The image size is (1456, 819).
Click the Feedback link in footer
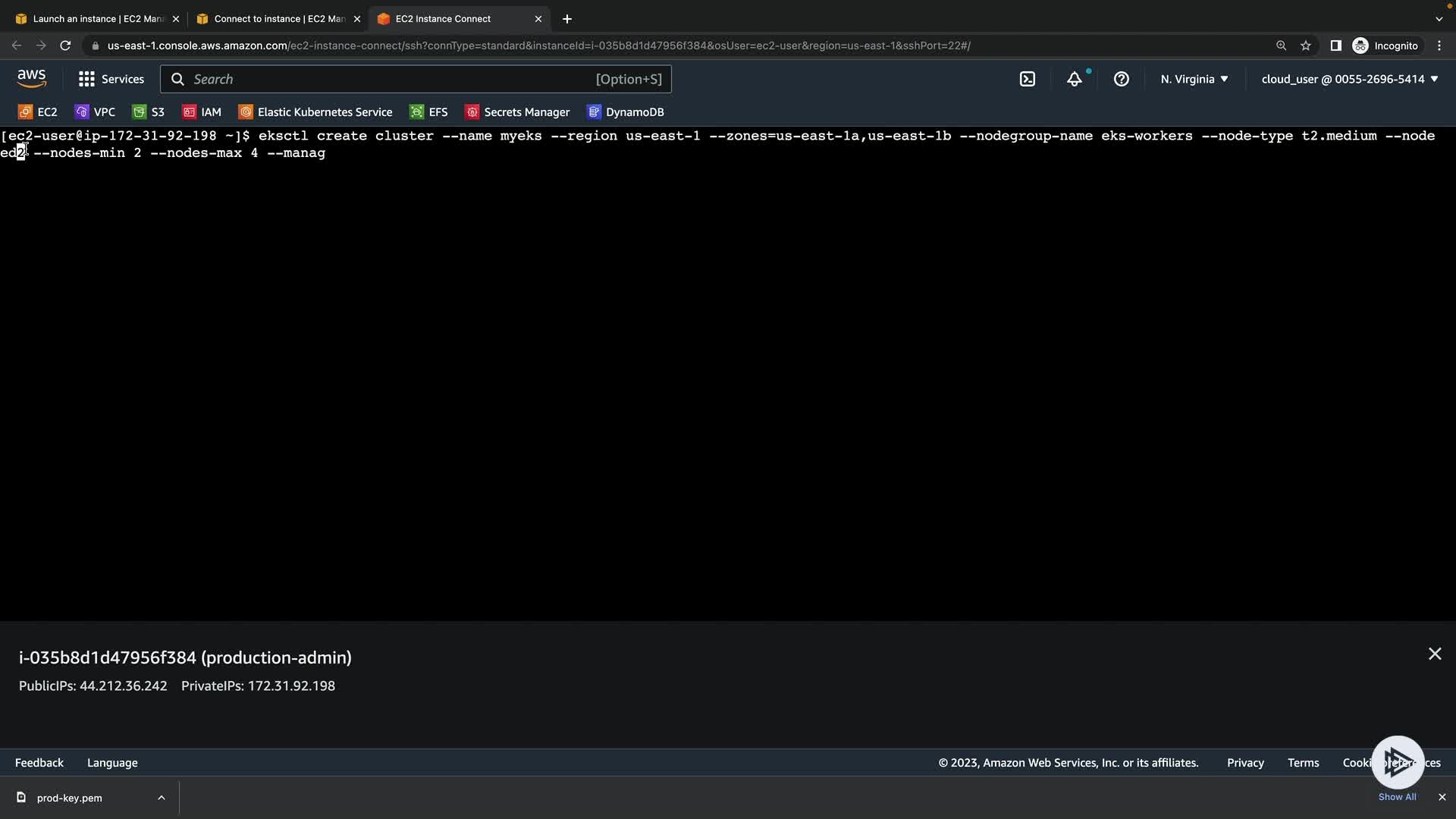tap(39, 763)
